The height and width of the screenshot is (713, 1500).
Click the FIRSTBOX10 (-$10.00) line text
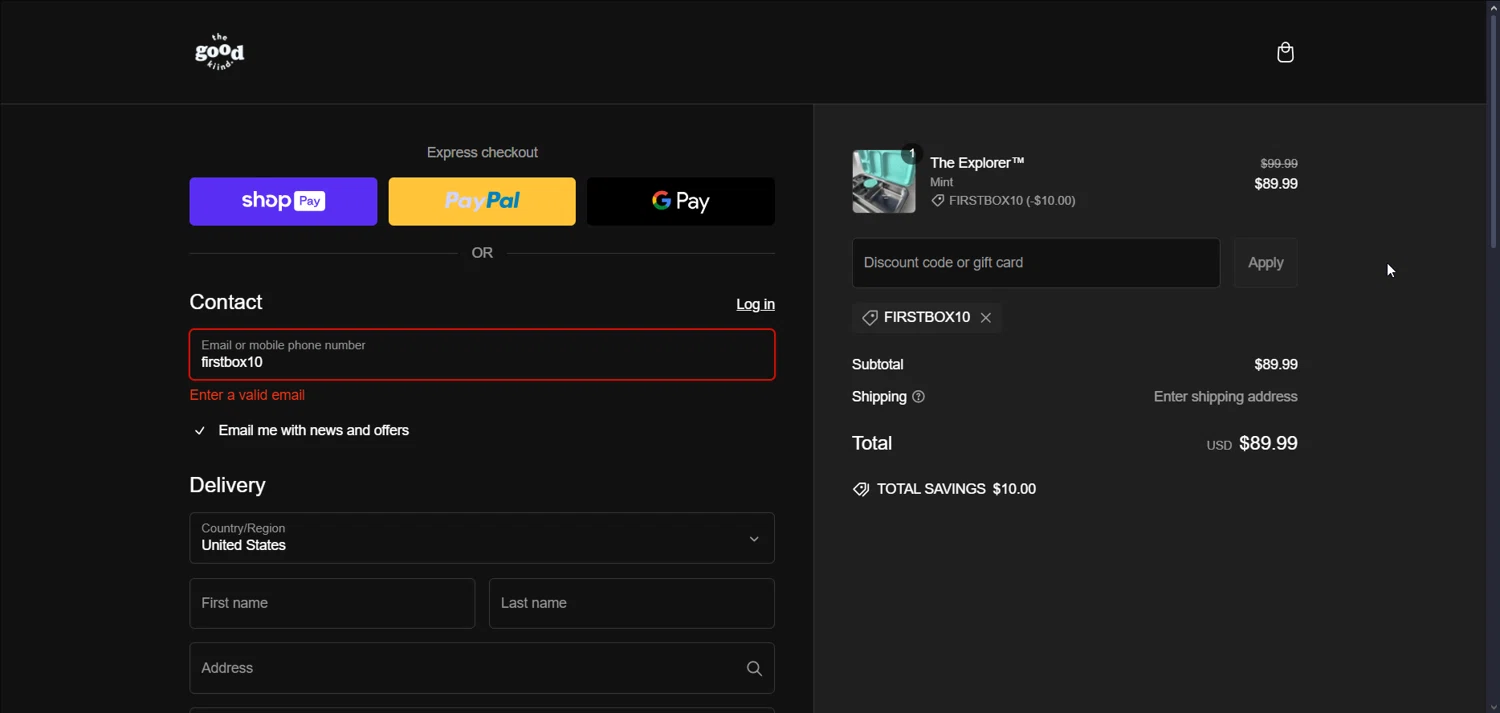1012,201
